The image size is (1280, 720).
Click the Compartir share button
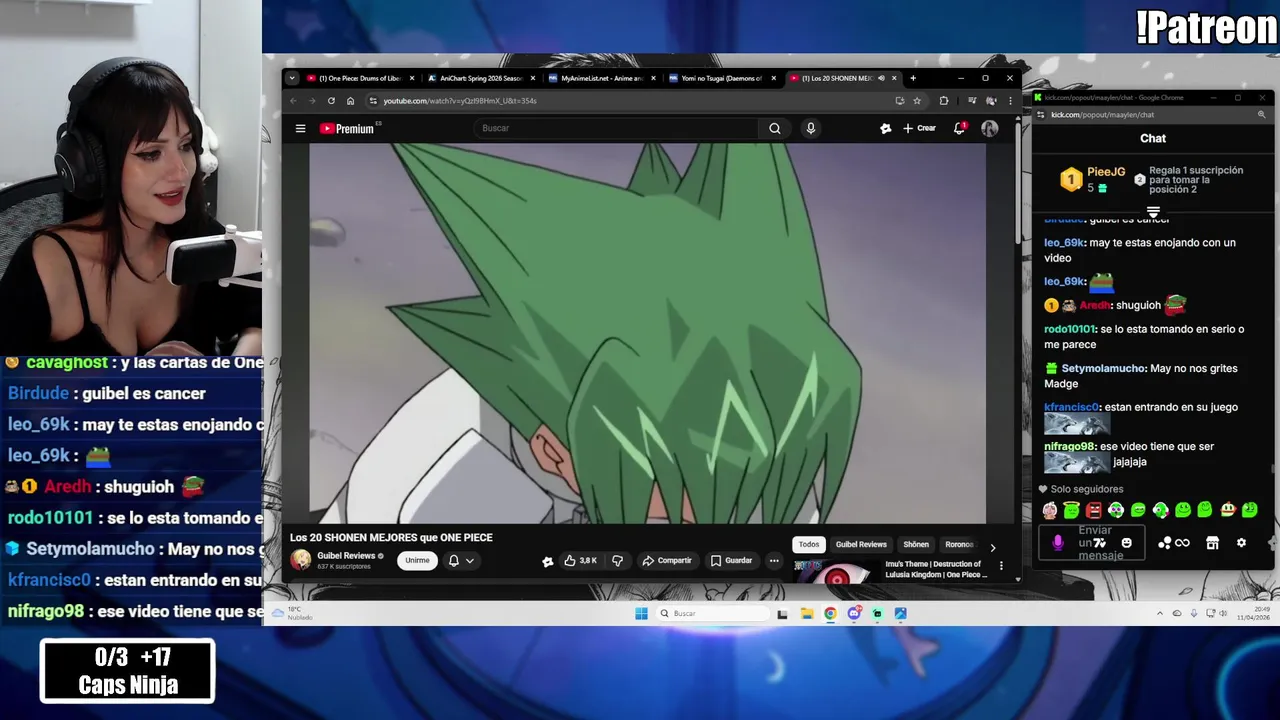click(x=666, y=560)
